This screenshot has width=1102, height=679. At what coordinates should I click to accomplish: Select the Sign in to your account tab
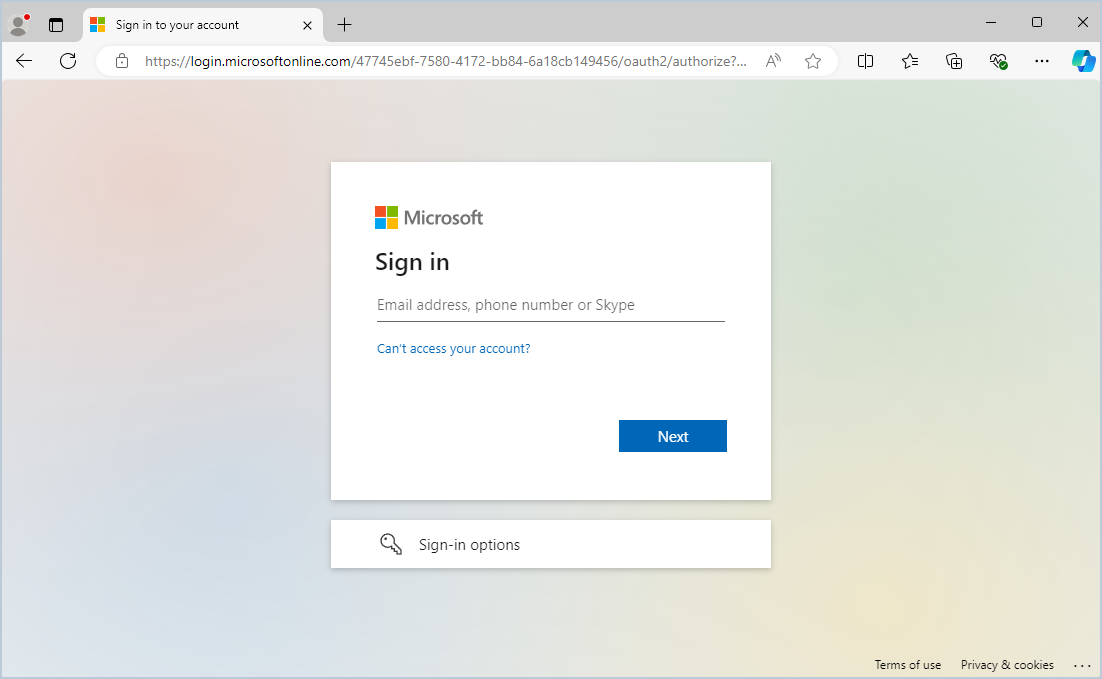(x=202, y=25)
